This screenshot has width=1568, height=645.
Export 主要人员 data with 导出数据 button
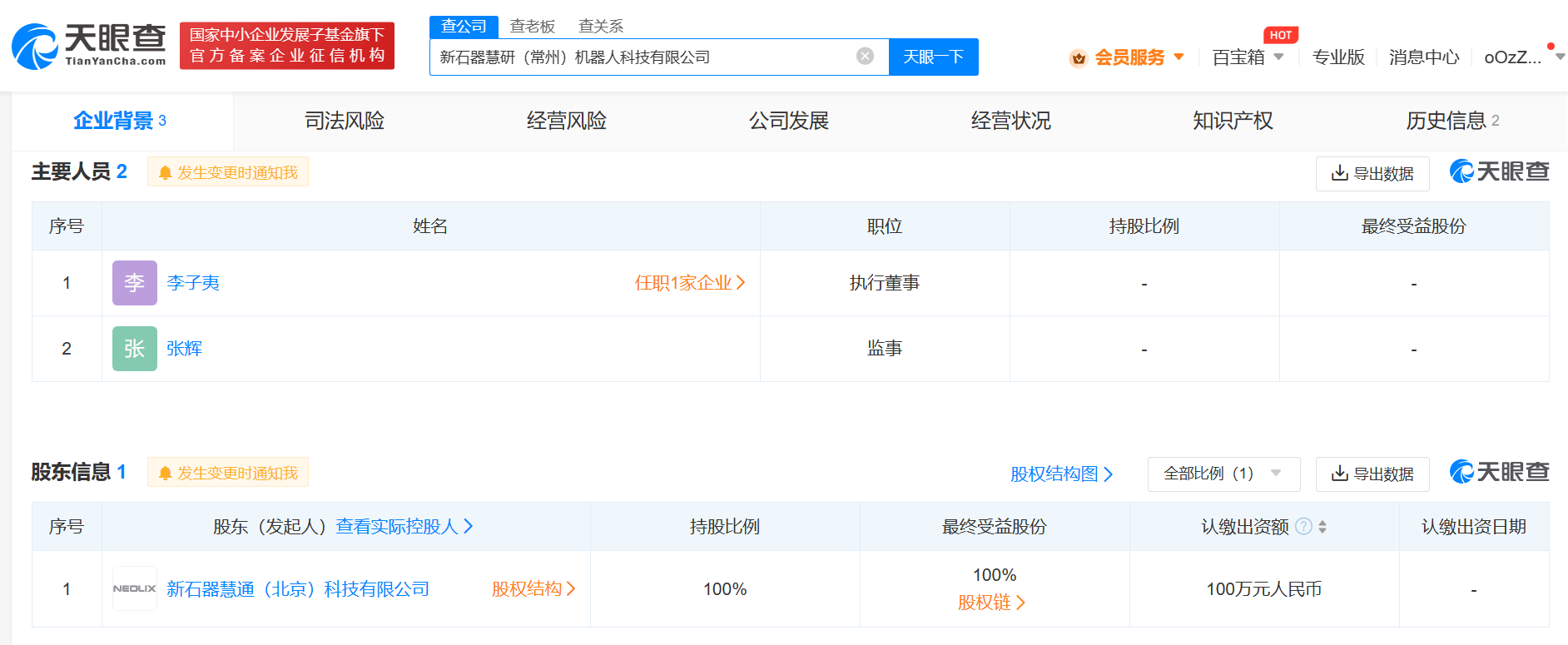point(1372,173)
